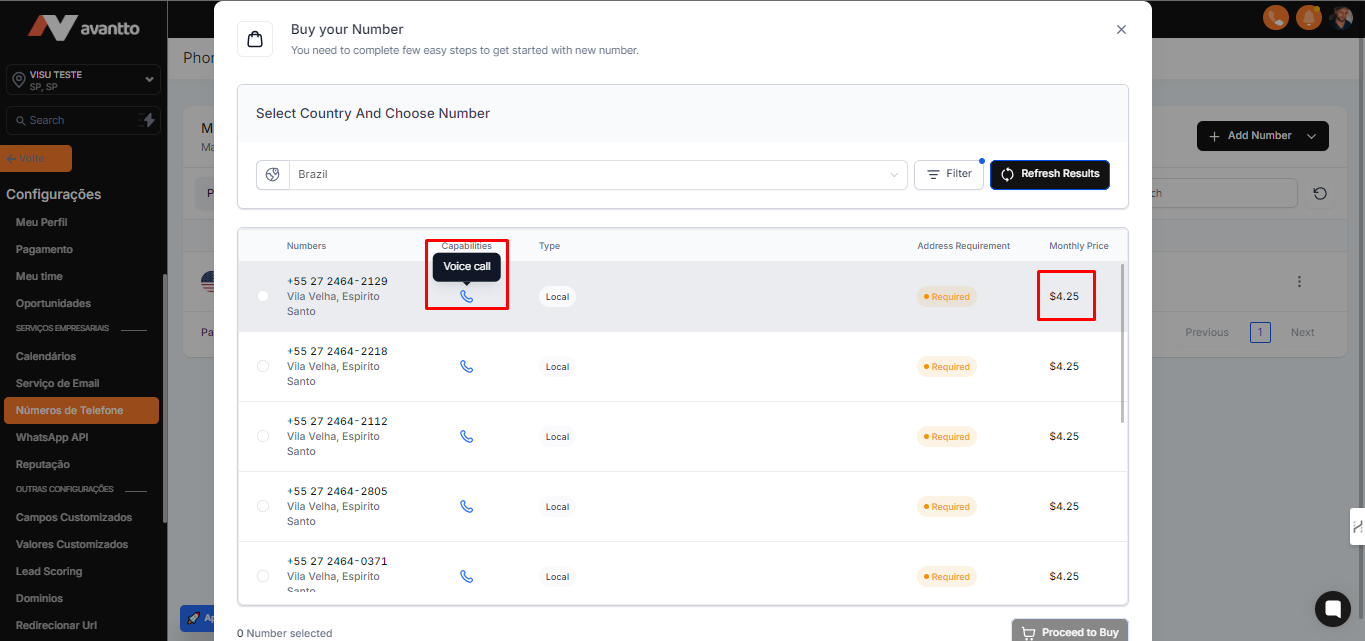Select radio button for +55 27 2464-2218
Screen dimensions: 1365x641
tap(263, 366)
